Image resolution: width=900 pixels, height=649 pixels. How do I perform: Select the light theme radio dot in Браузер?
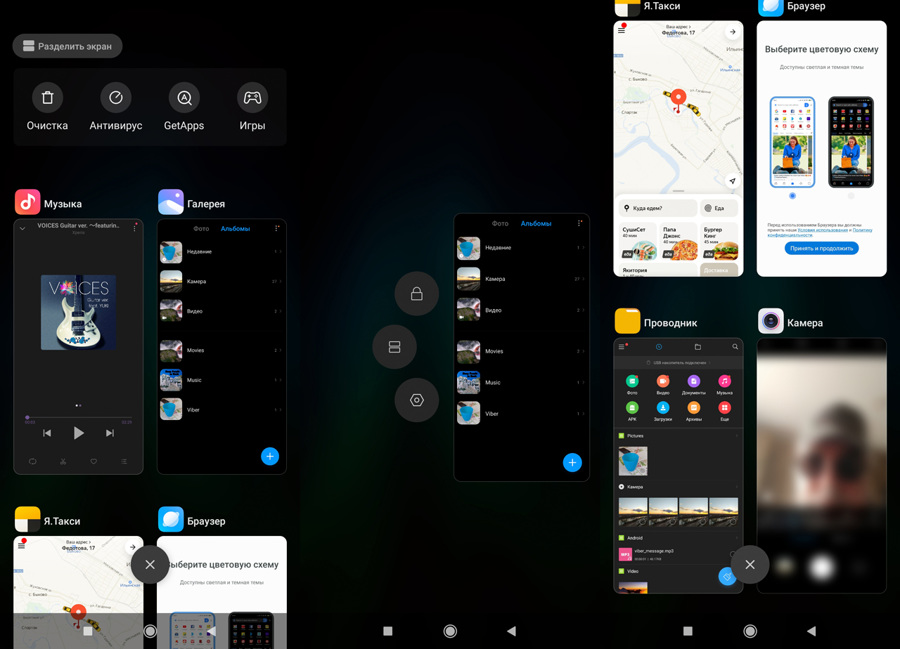[x=792, y=196]
